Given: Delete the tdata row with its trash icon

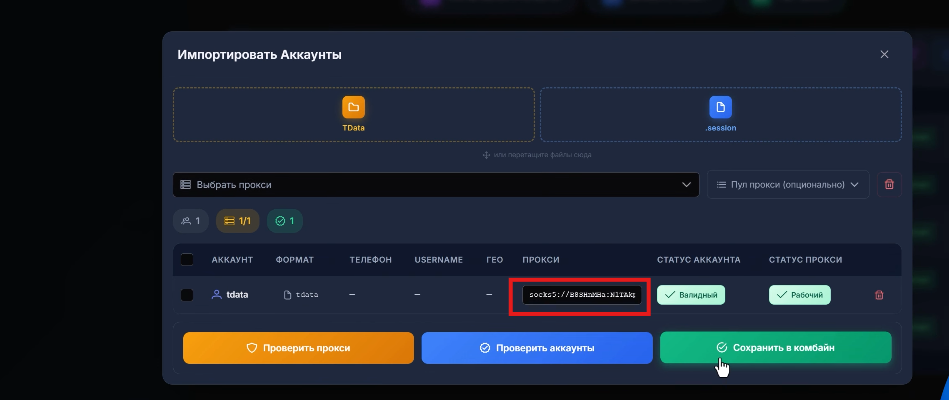Looking at the screenshot, I should pyautogui.click(x=879, y=295).
